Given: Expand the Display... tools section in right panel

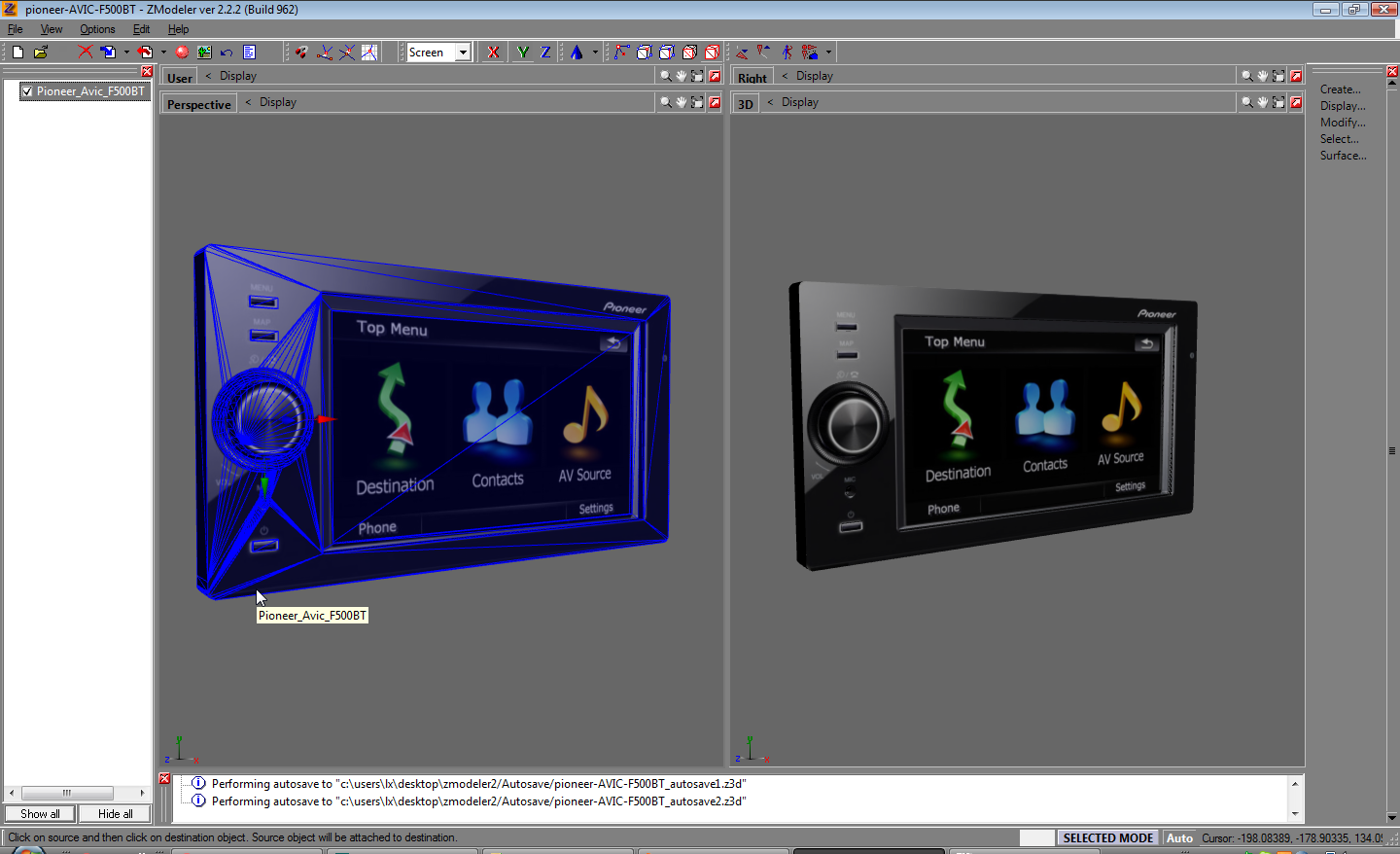Looking at the screenshot, I should point(1343,106).
